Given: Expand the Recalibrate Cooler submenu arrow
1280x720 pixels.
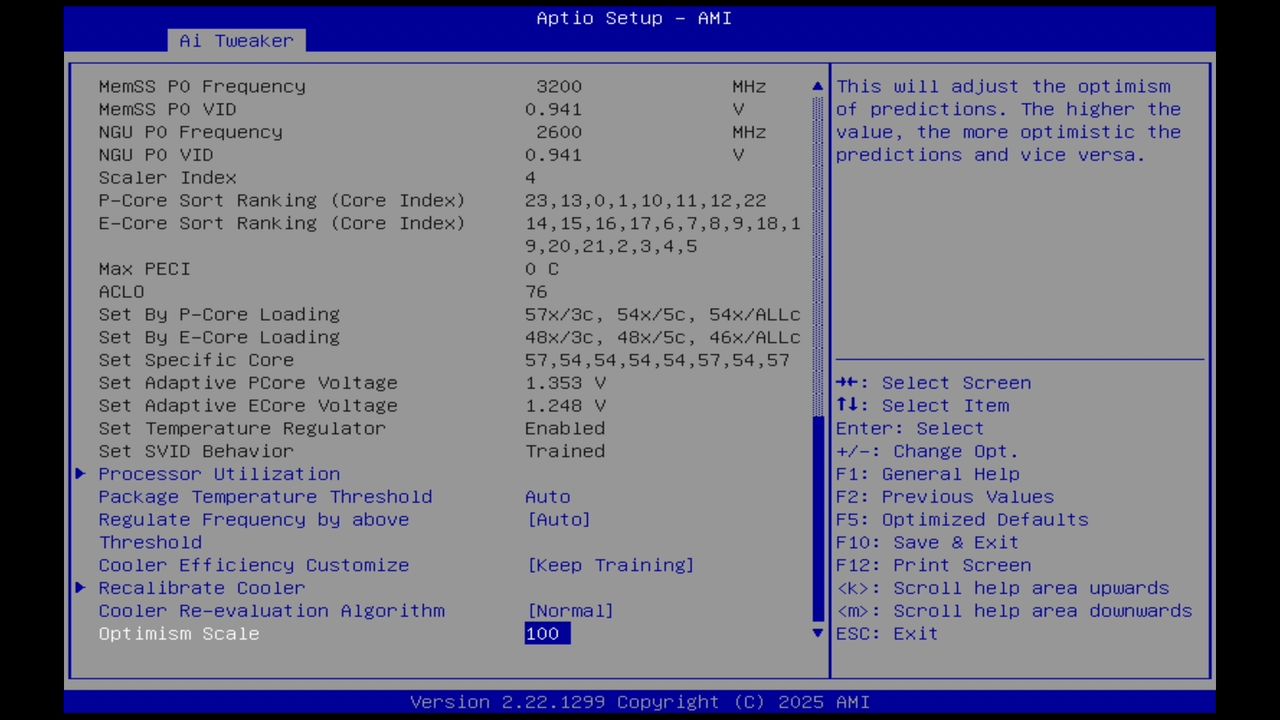Looking at the screenshot, I should (x=80, y=588).
